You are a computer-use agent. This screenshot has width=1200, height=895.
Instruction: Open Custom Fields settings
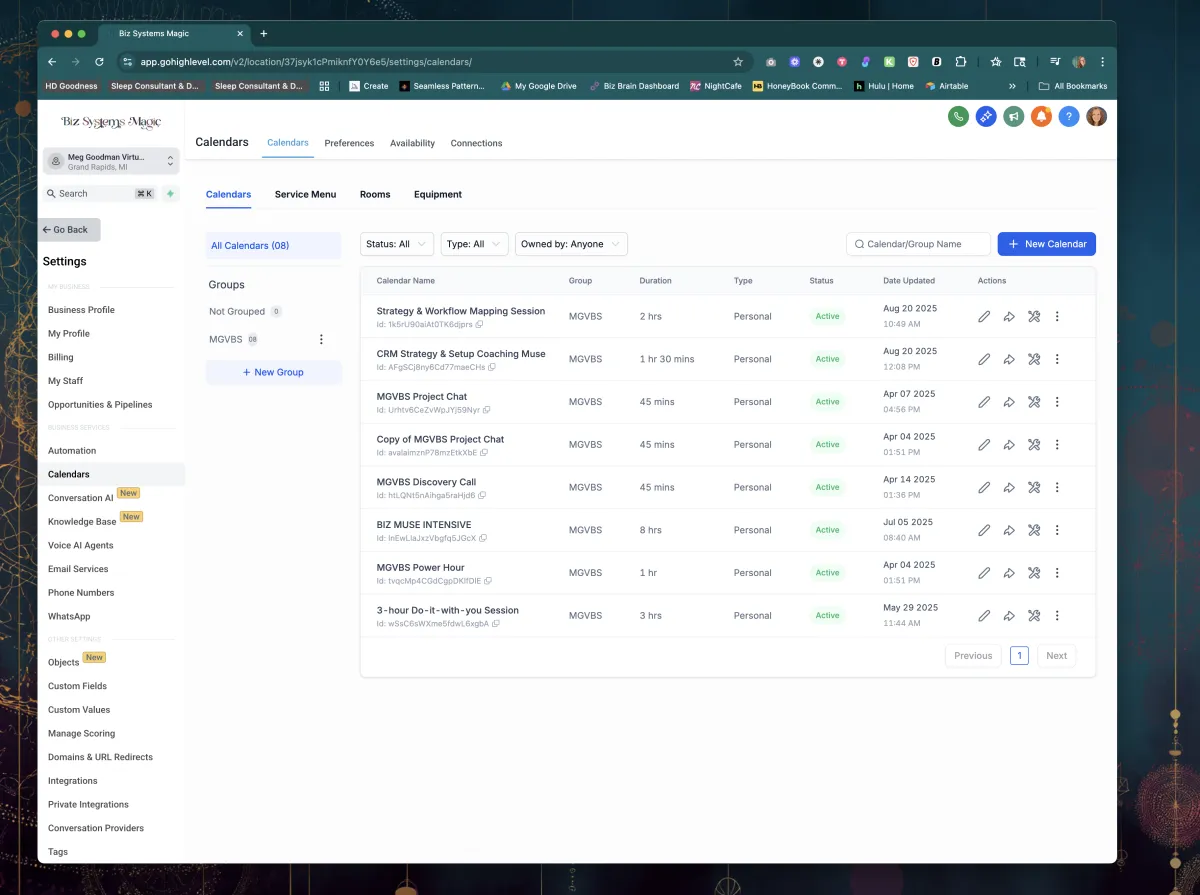[x=77, y=686]
